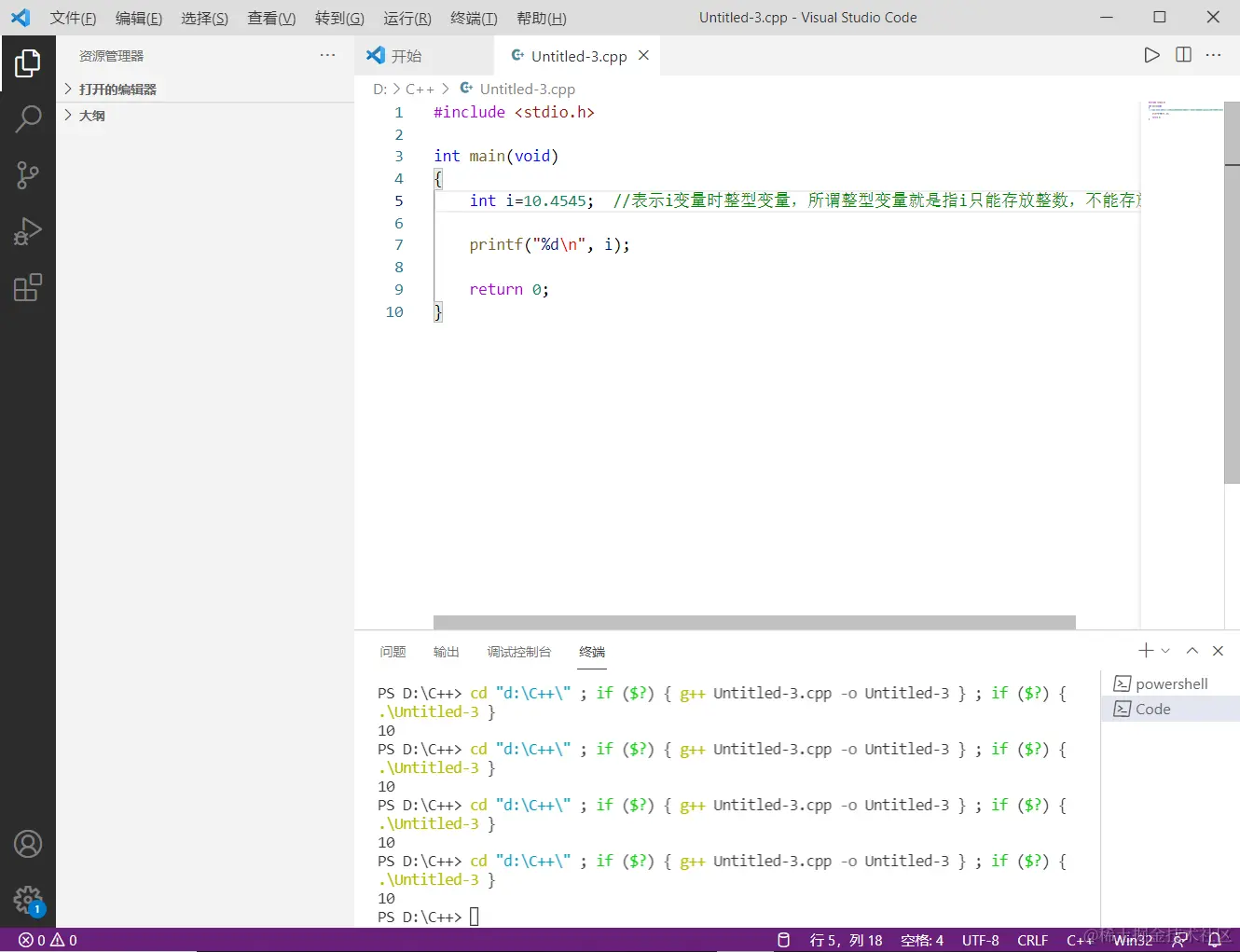Select the powershell terminal instance
Image resolution: width=1240 pixels, height=952 pixels.
pyautogui.click(x=1171, y=683)
